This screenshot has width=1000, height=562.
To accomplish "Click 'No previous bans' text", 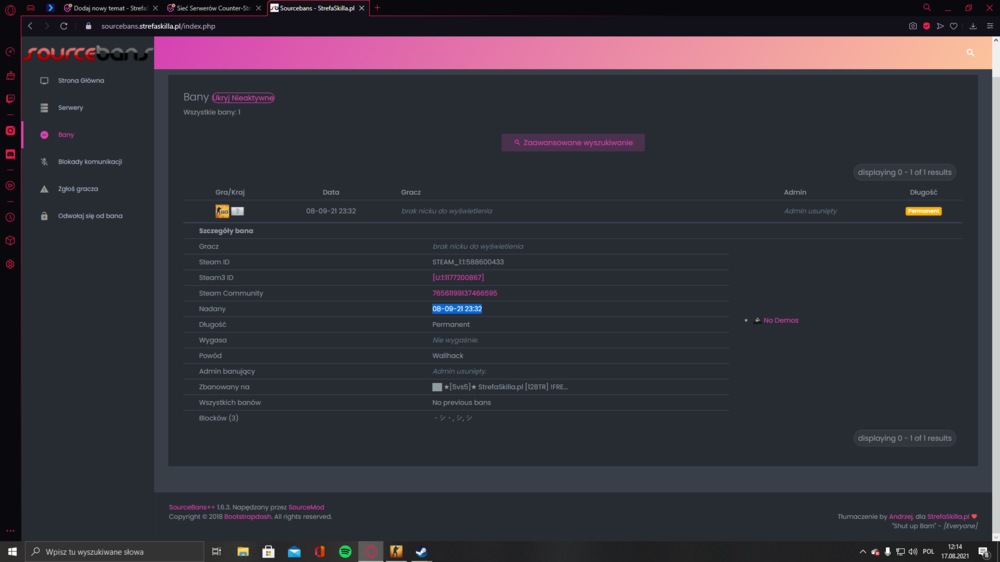I will click(x=461, y=403).
